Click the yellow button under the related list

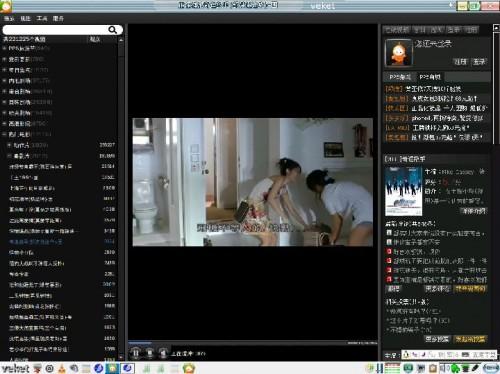click(x=471, y=289)
